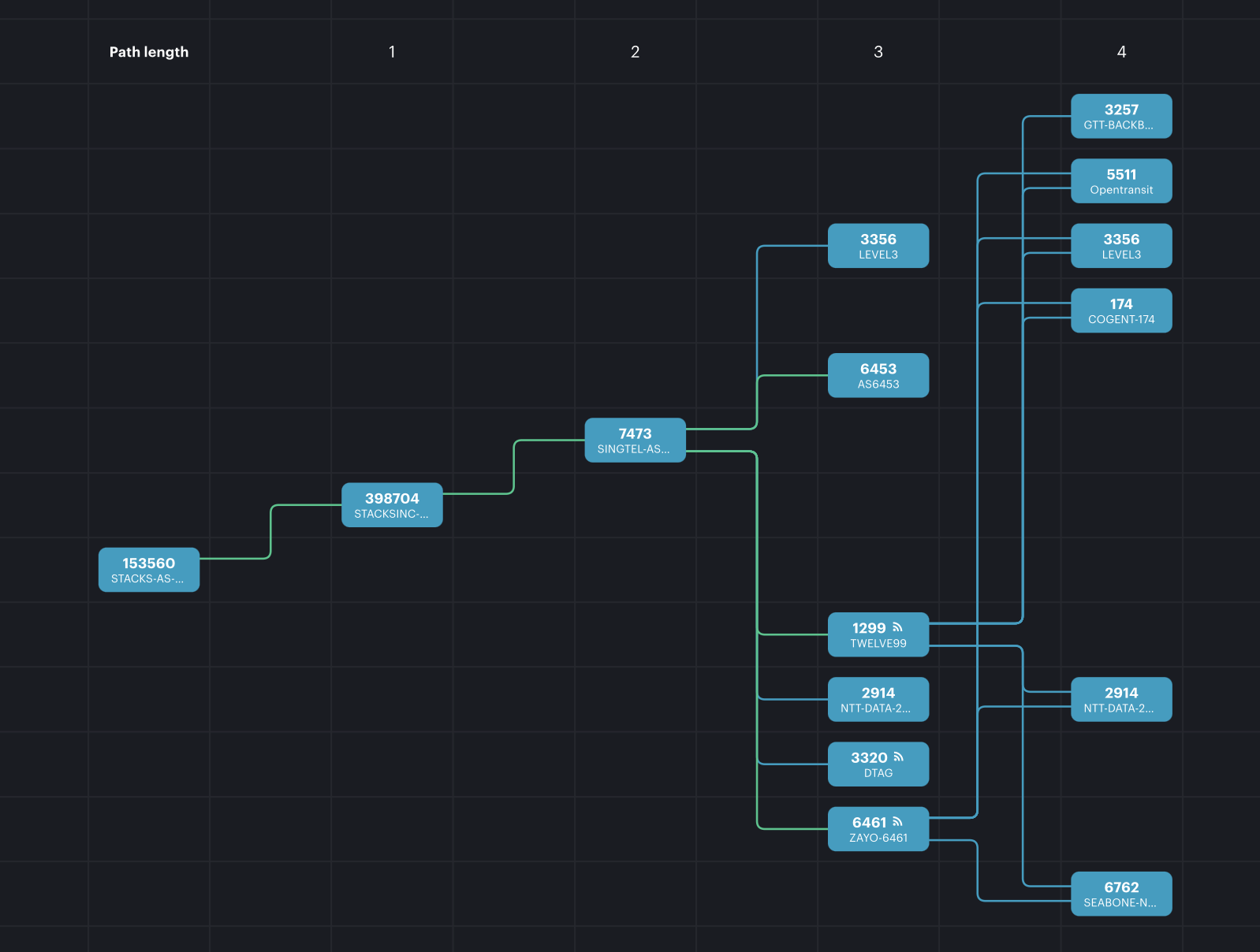Select the TWELVE99 node label
Viewport: 1260px width, 952px height.
tap(878, 644)
